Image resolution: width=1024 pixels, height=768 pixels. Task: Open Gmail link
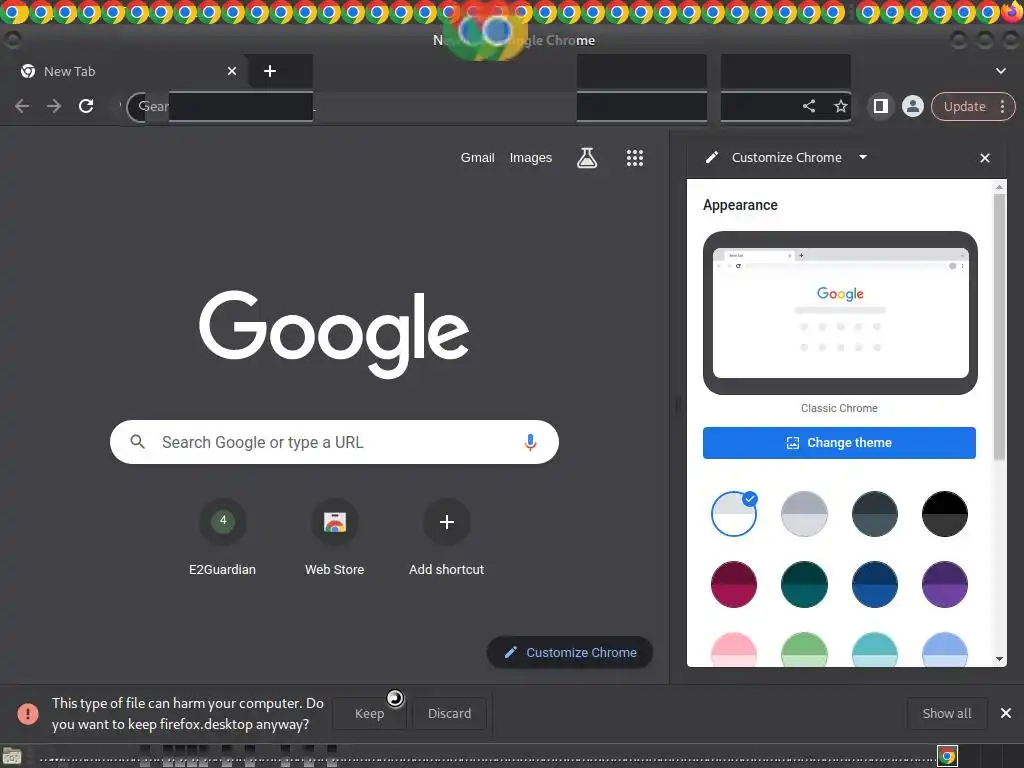[477, 157]
